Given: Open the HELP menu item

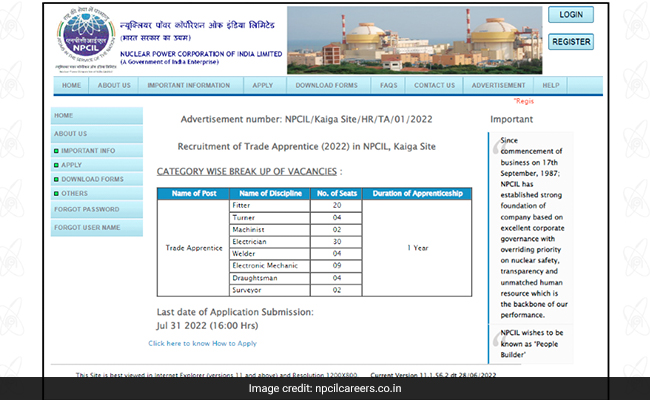Looking at the screenshot, I should point(551,86).
